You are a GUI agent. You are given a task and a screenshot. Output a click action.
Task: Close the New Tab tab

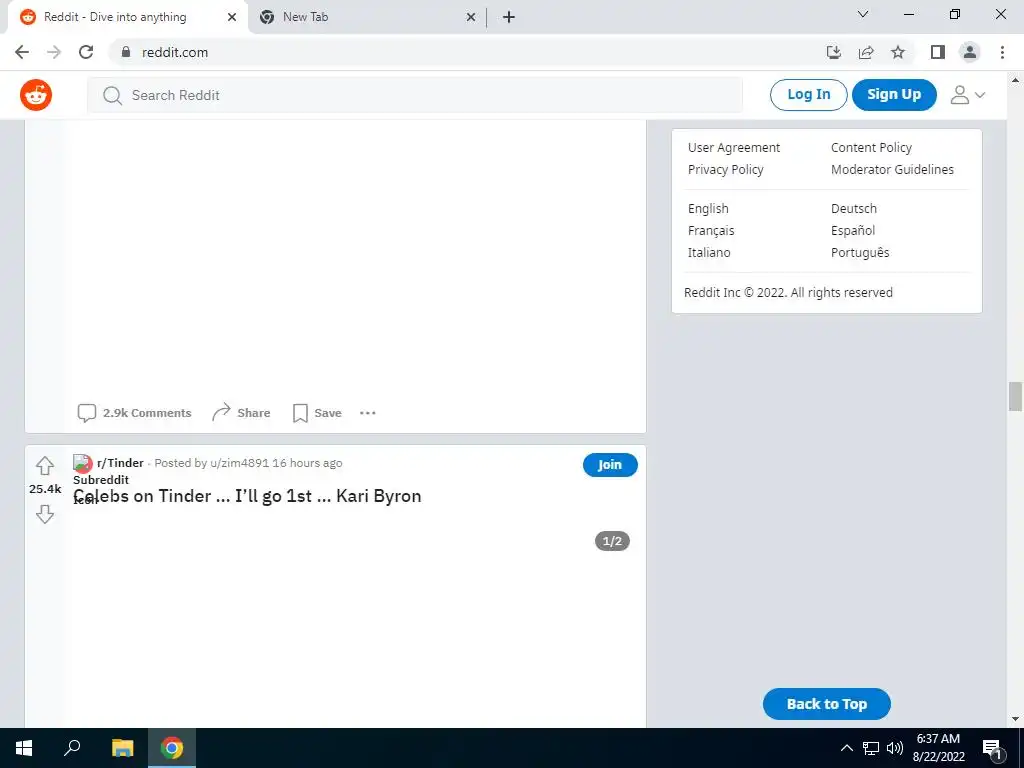[471, 17]
